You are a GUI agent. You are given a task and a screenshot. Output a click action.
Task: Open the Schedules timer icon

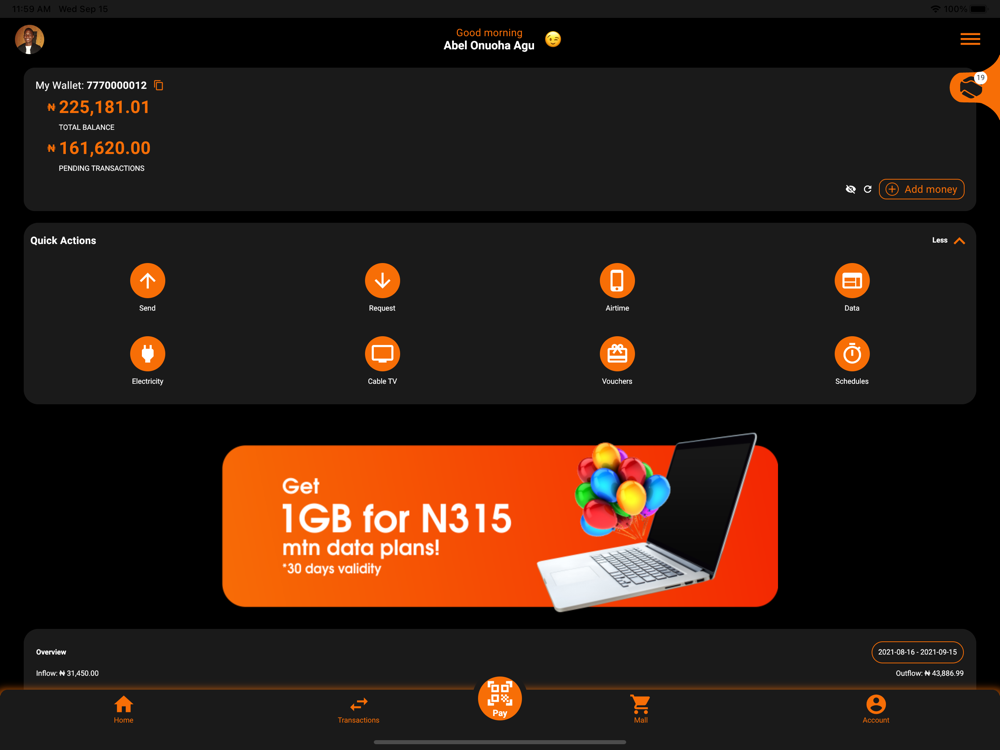point(851,353)
